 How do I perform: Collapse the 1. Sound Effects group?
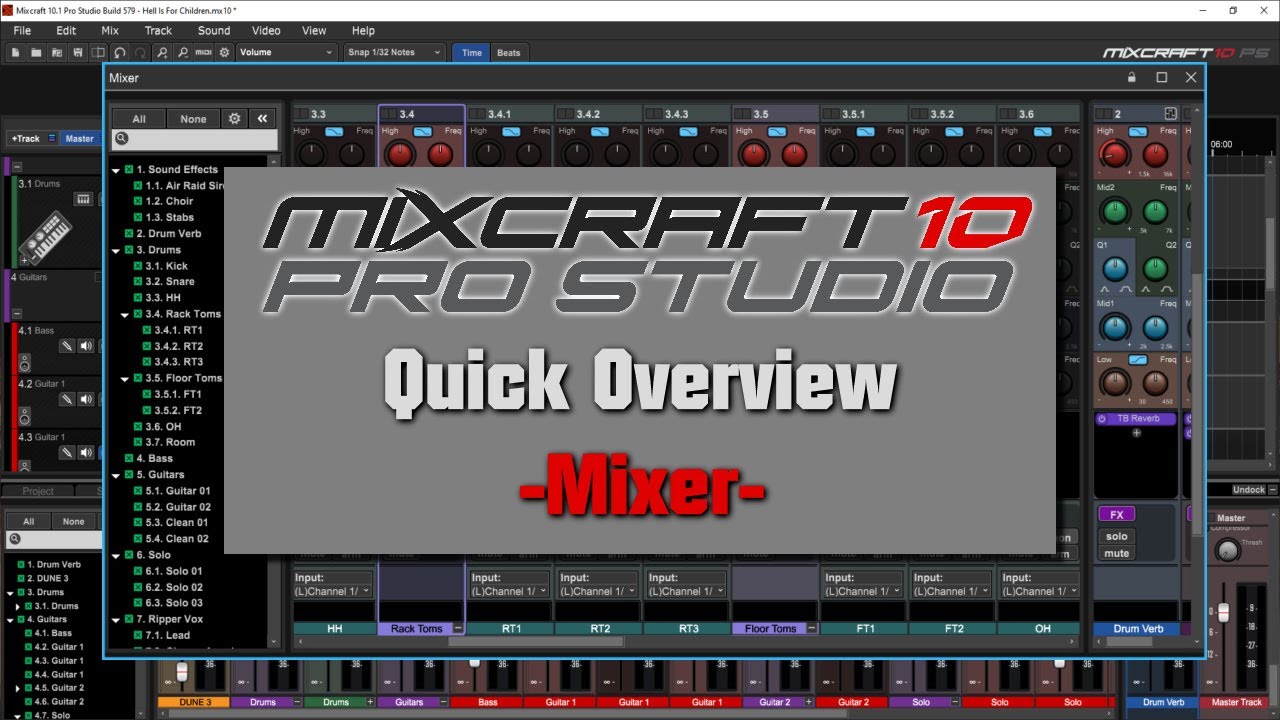(x=116, y=171)
